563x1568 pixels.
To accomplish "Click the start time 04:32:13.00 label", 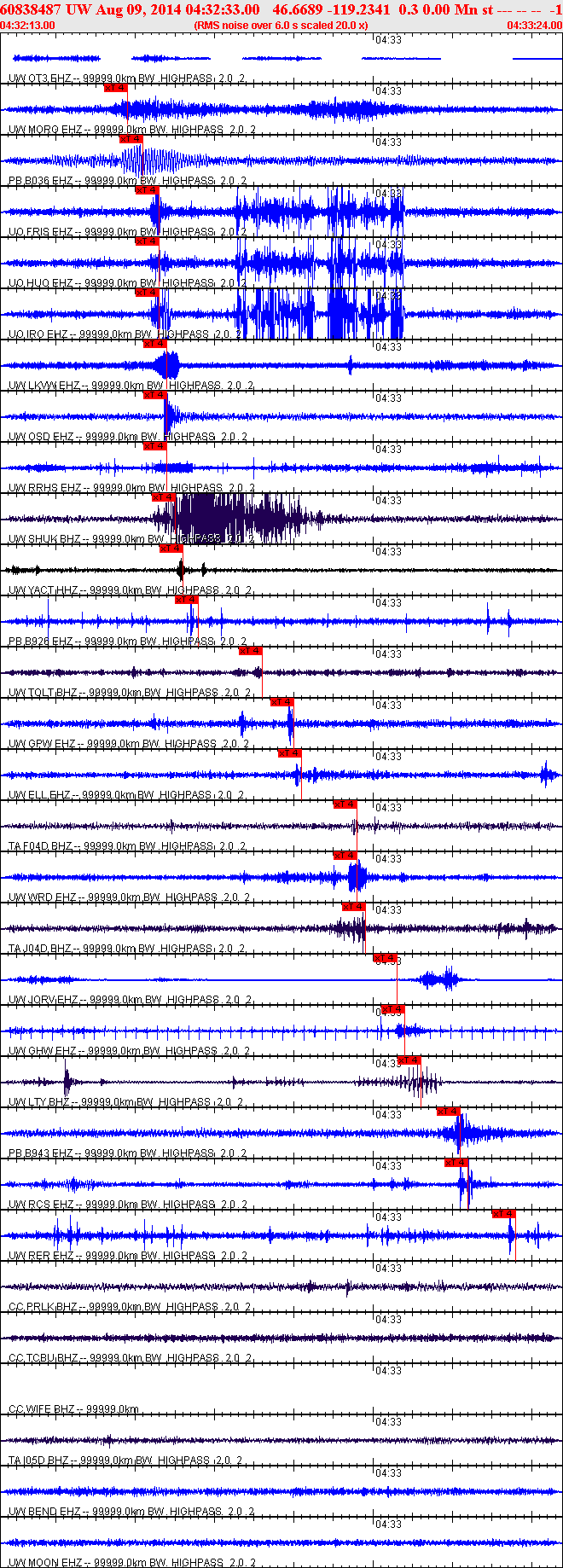I will click(x=28, y=25).
